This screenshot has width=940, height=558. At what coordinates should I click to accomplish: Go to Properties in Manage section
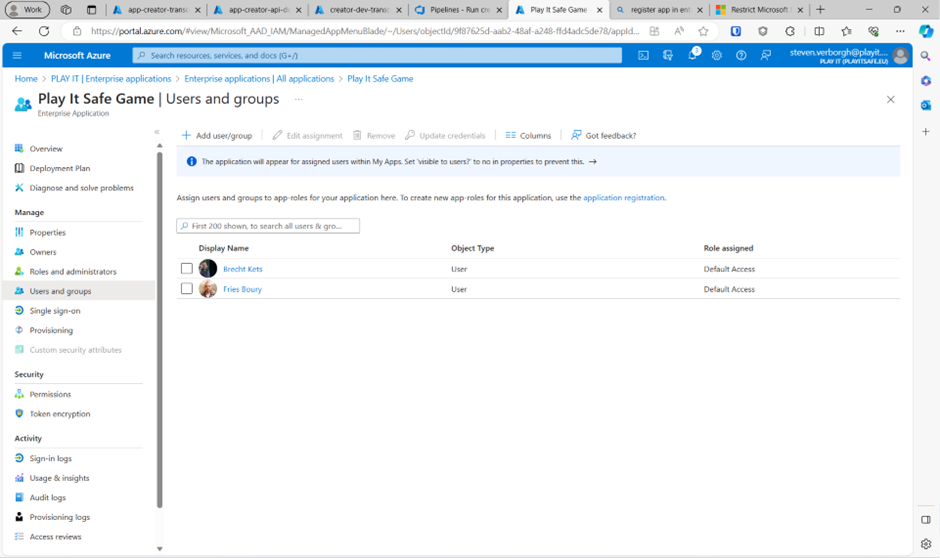tap(47, 232)
